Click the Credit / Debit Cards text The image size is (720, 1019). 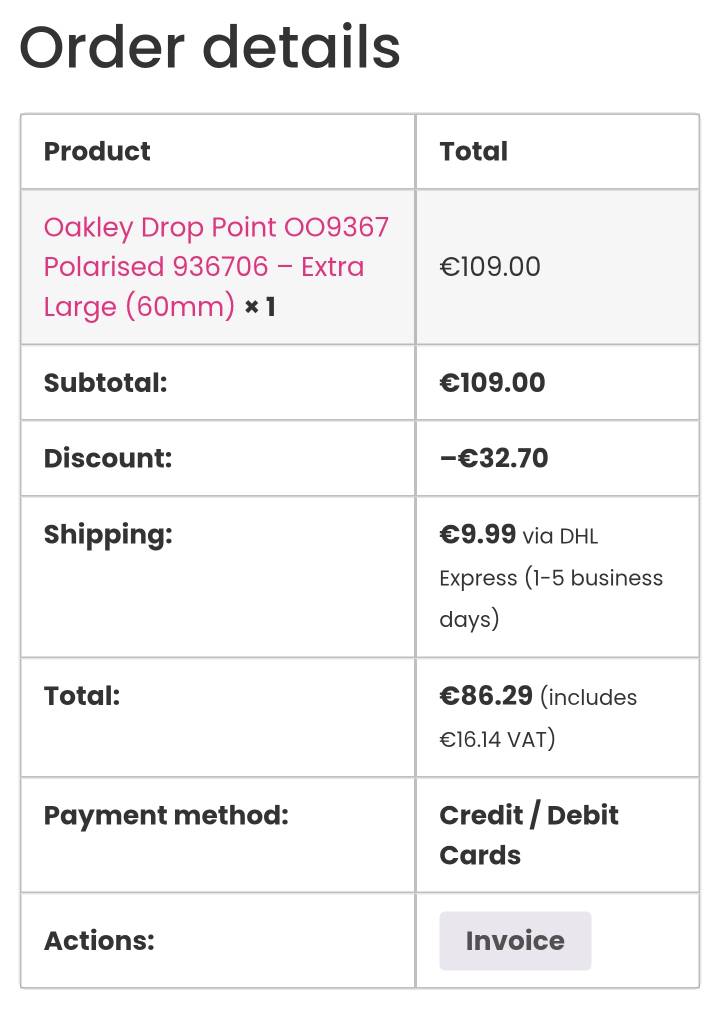(528, 835)
